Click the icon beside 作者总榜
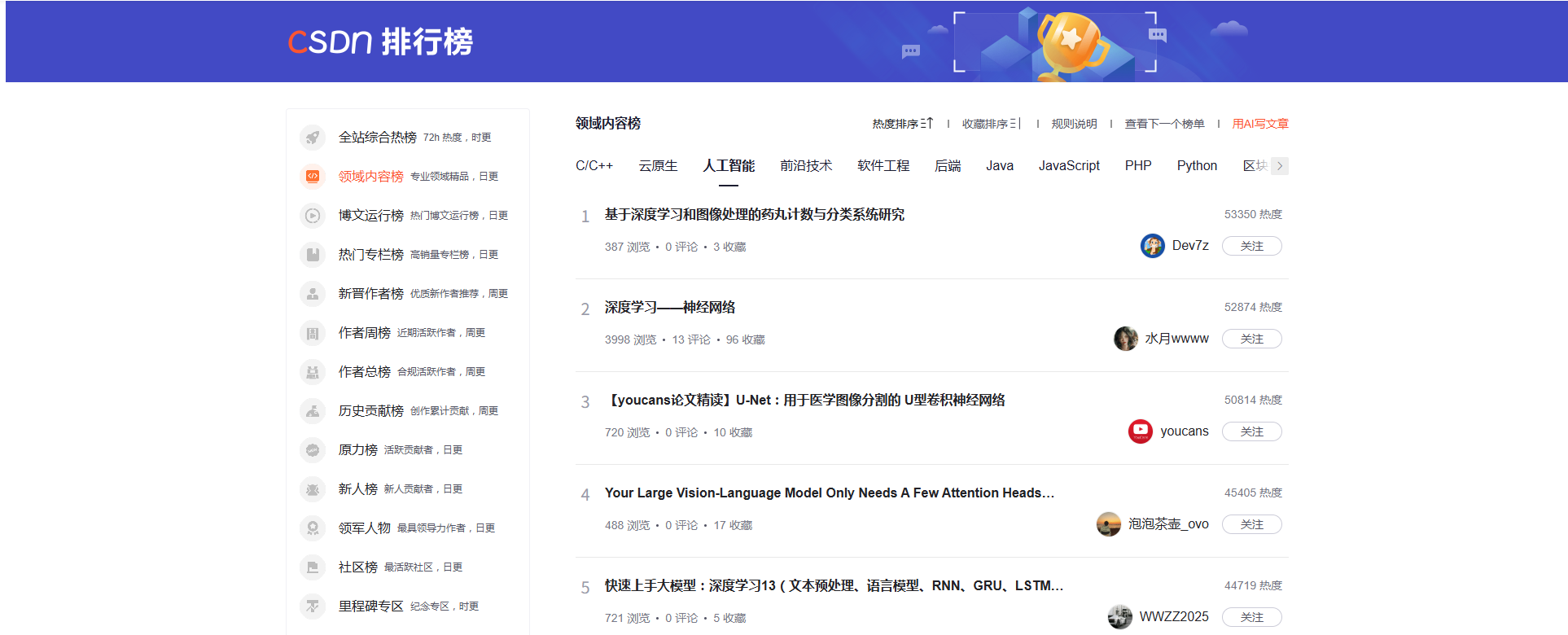This screenshot has height=635, width=1568. pyautogui.click(x=313, y=372)
